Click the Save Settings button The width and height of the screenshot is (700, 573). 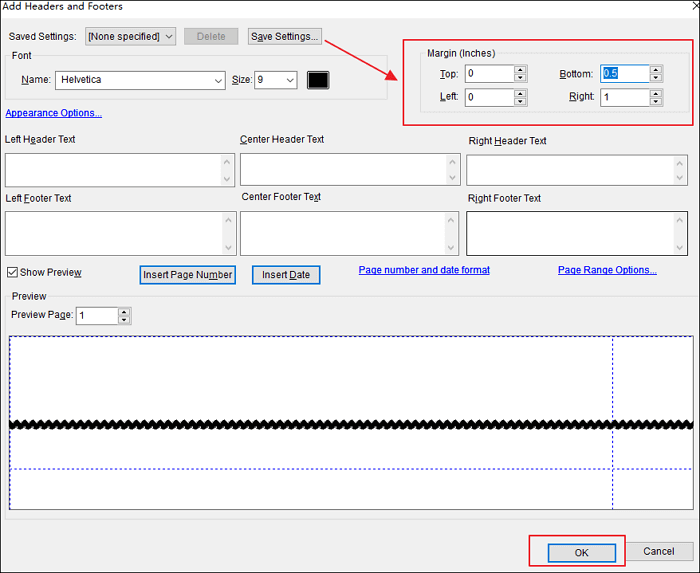point(285,37)
